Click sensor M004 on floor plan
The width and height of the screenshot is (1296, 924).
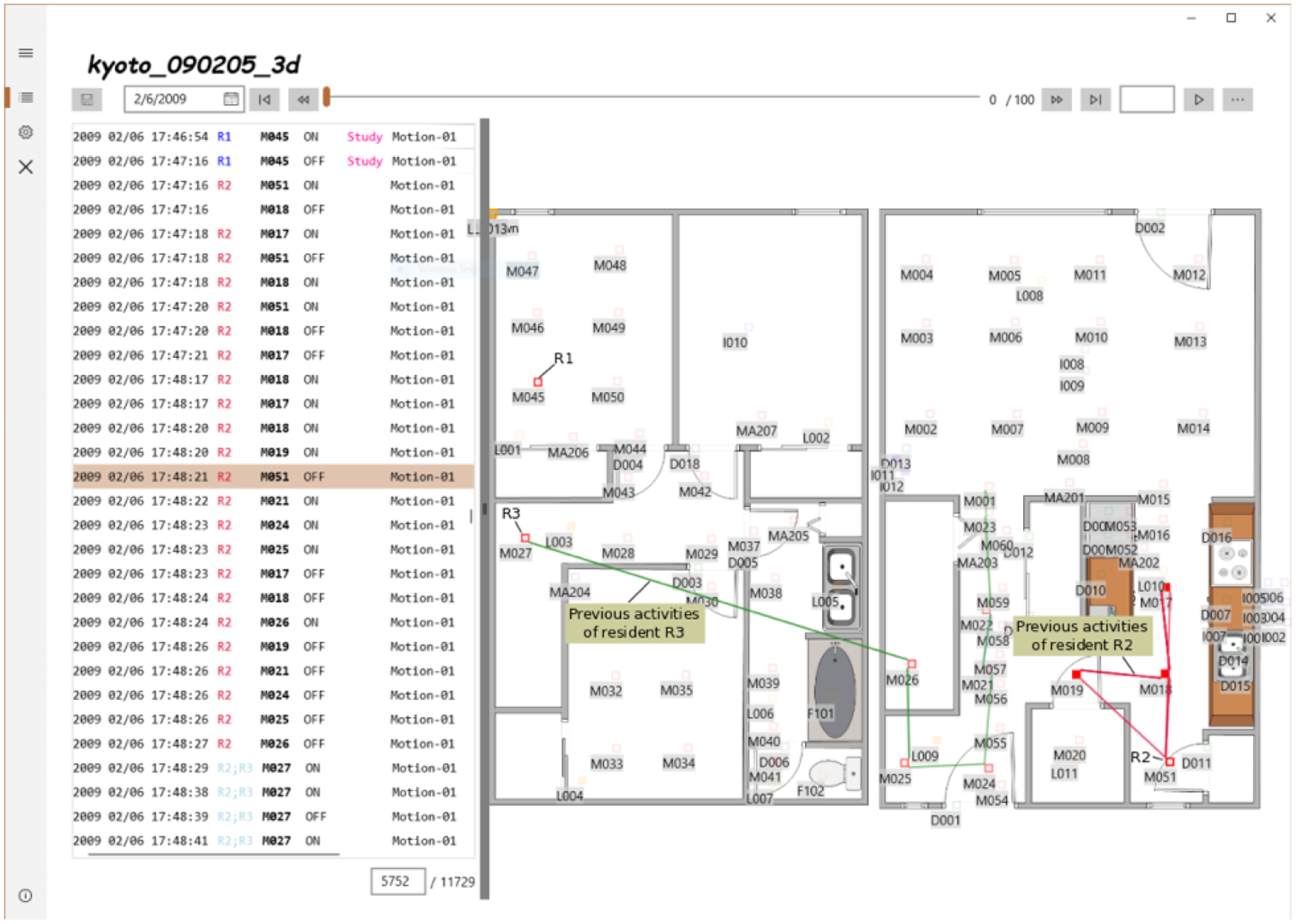[x=917, y=275]
